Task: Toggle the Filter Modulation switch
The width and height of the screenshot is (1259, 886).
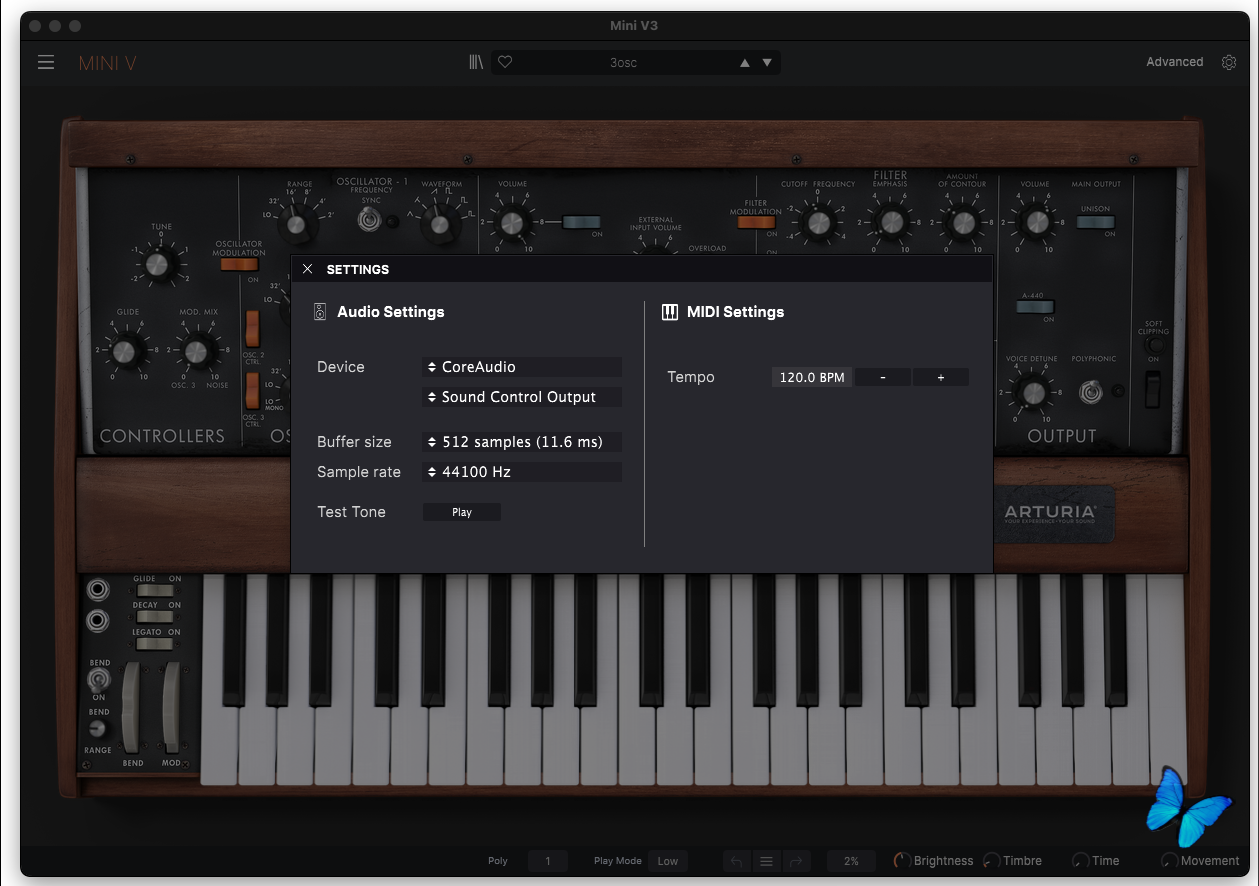Action: (x=755, y=223)
